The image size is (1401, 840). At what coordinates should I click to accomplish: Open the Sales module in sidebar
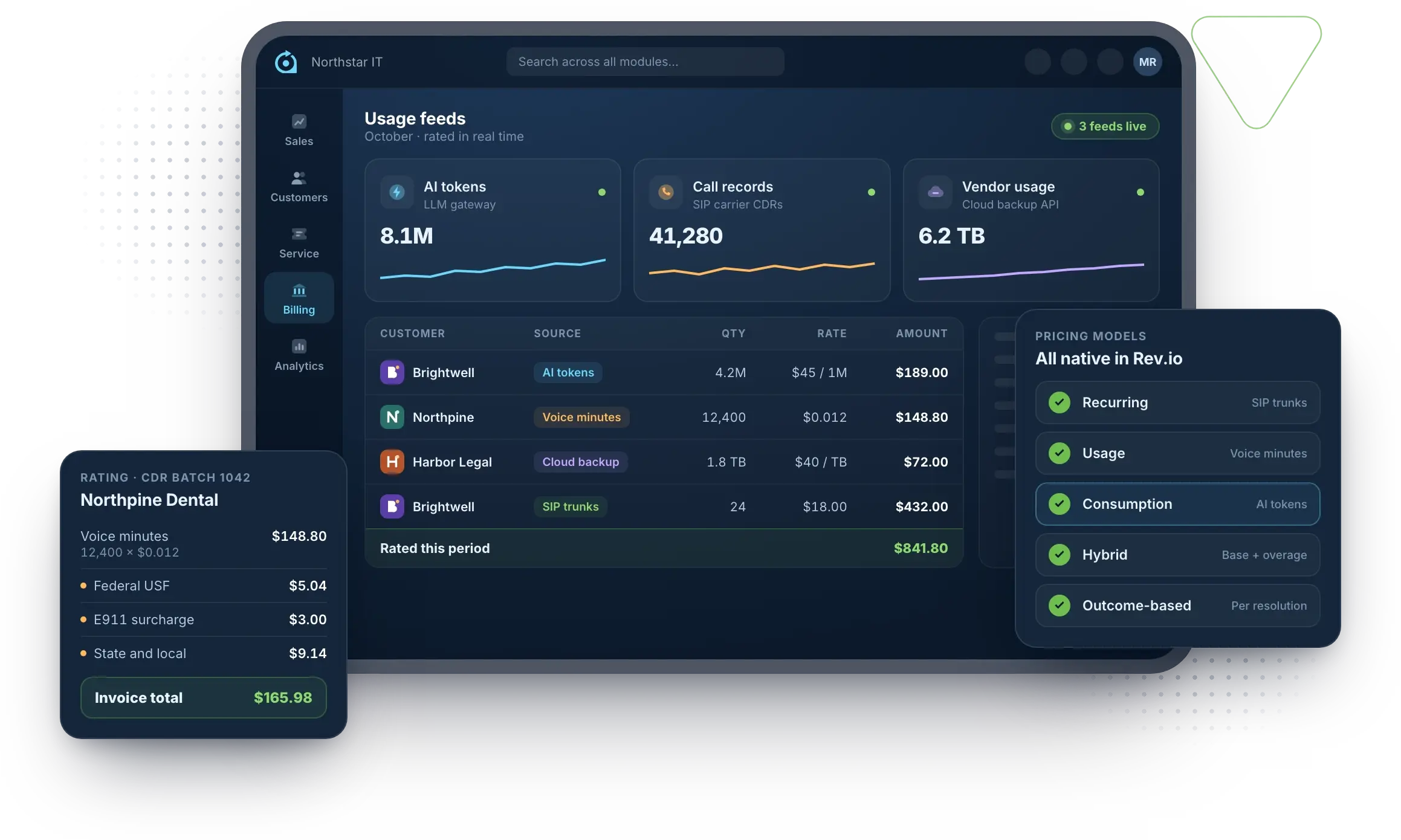point(299,131)
